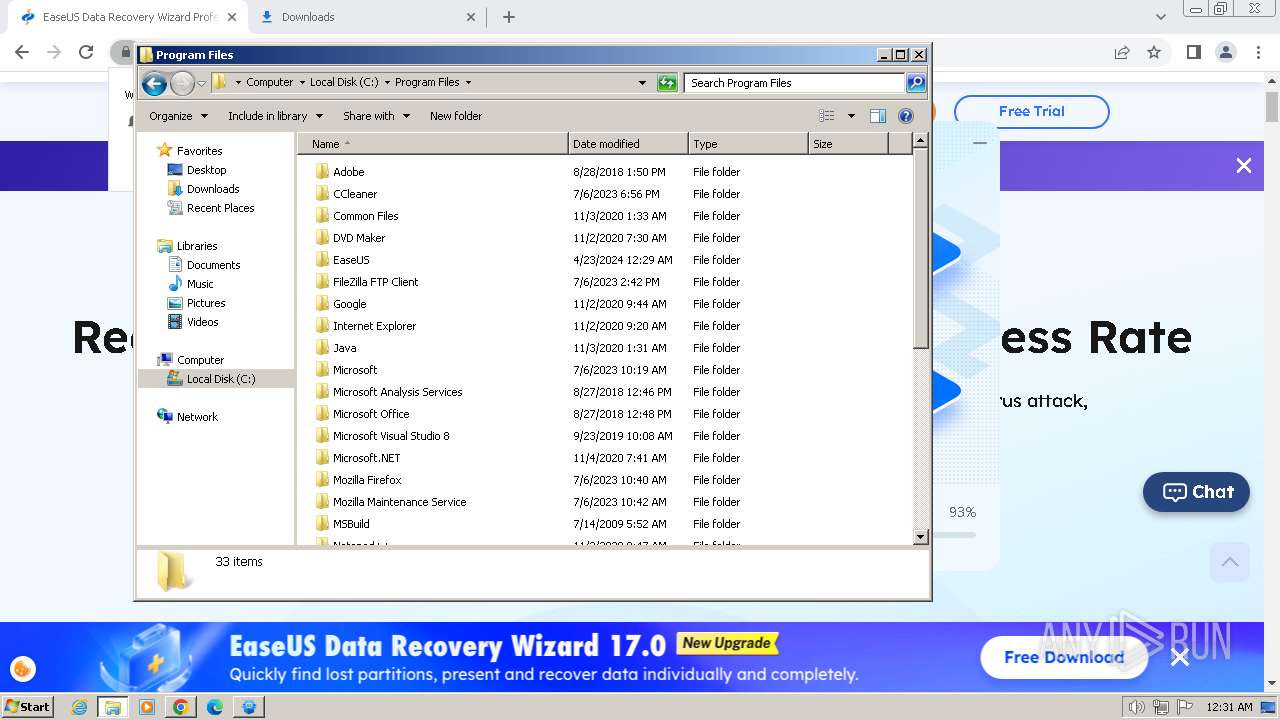Viewport: 1280px width, 720px height.
Task: Click the Explorer help icon
Action: [906, 116]
